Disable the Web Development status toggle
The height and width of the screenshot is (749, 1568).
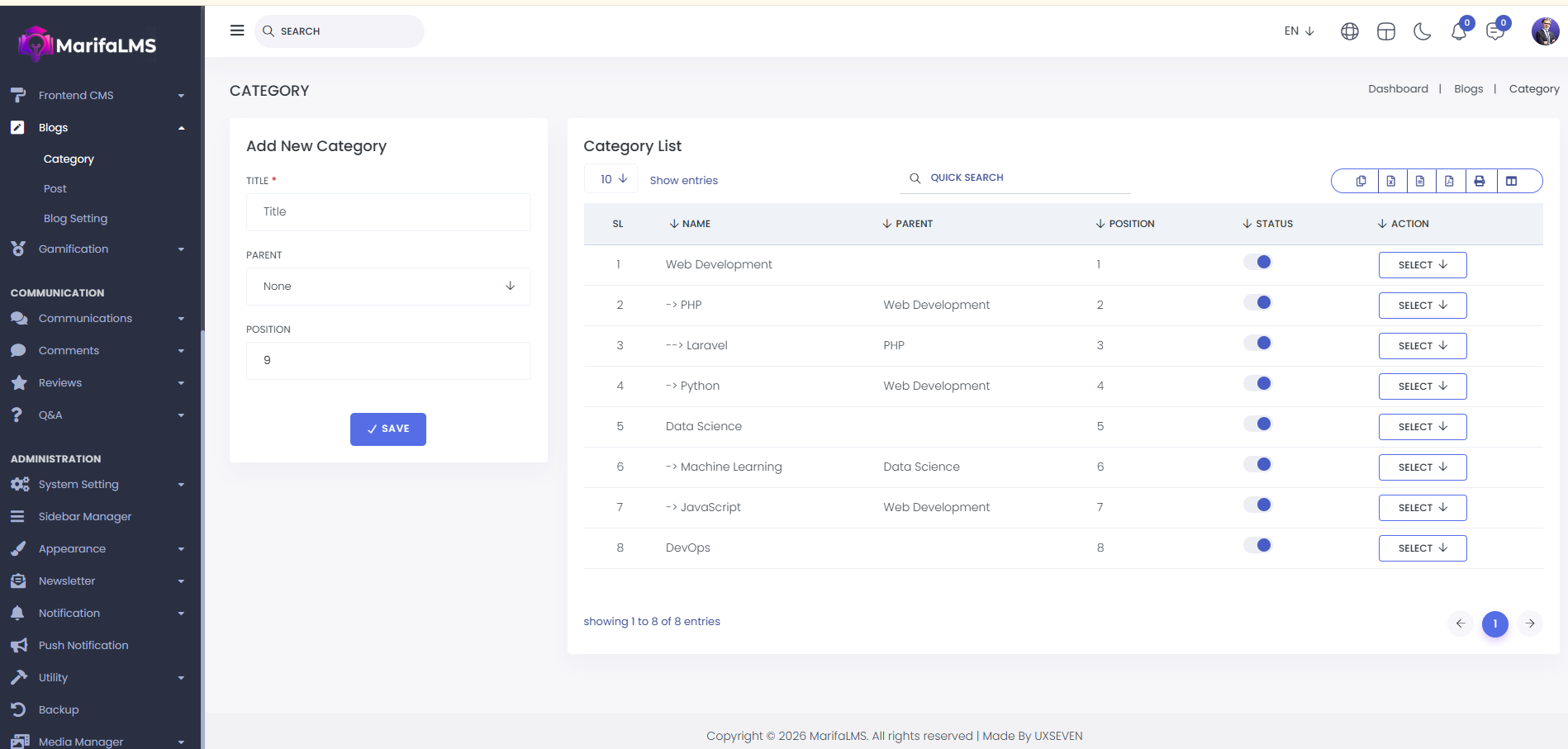1257,263
